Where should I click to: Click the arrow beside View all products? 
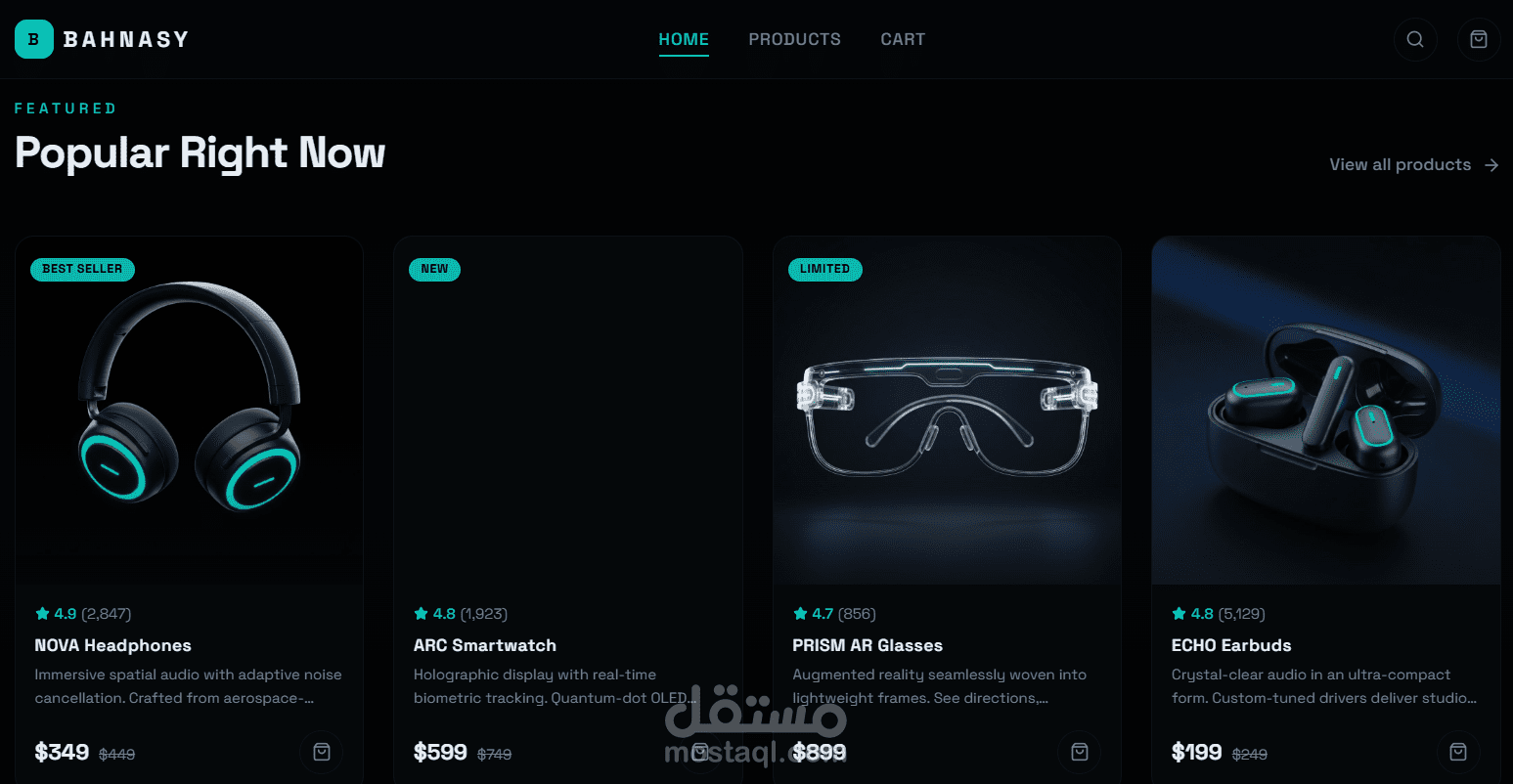1491,165
